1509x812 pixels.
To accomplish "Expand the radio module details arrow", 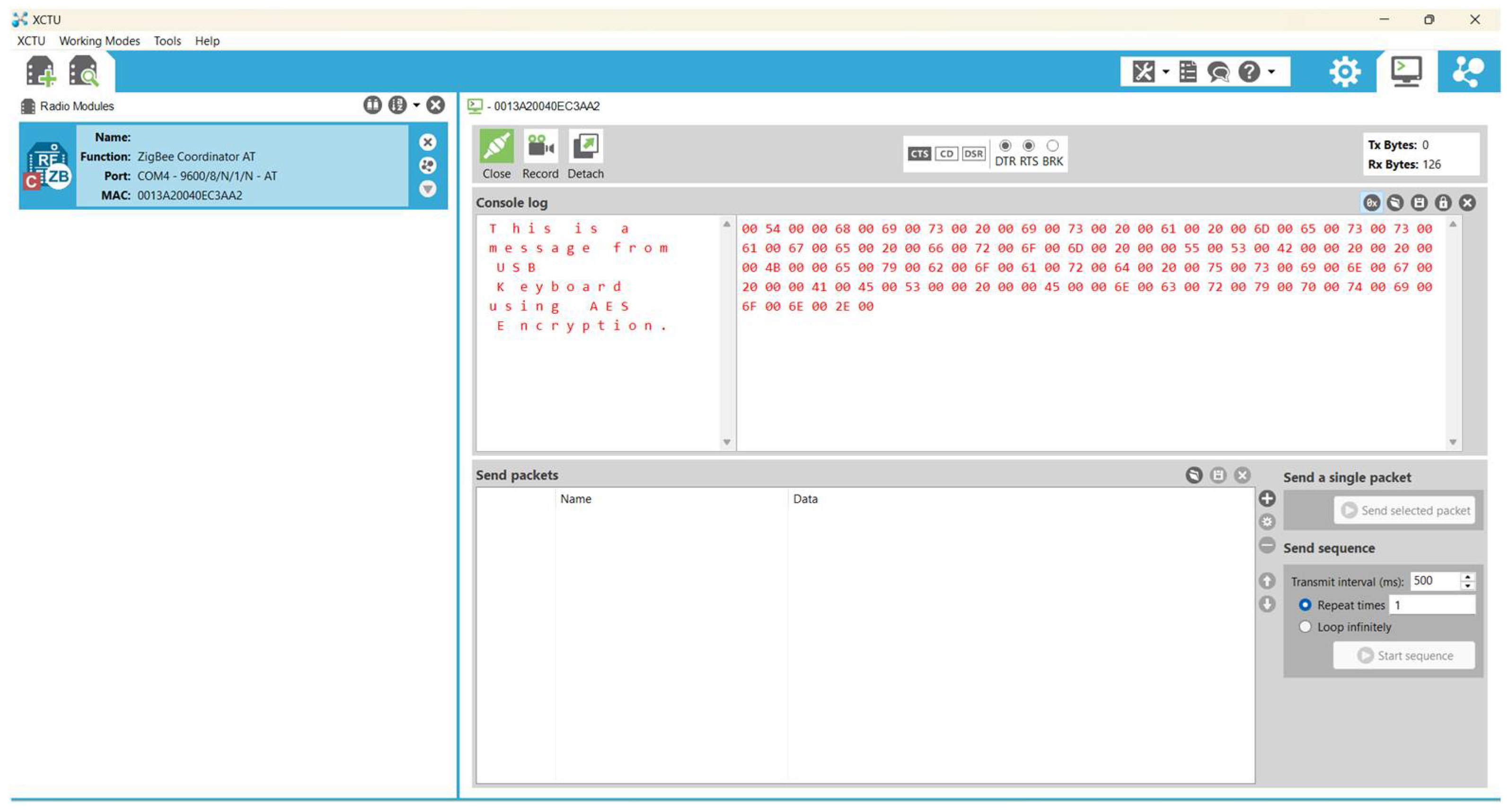I will coord(428,189).
